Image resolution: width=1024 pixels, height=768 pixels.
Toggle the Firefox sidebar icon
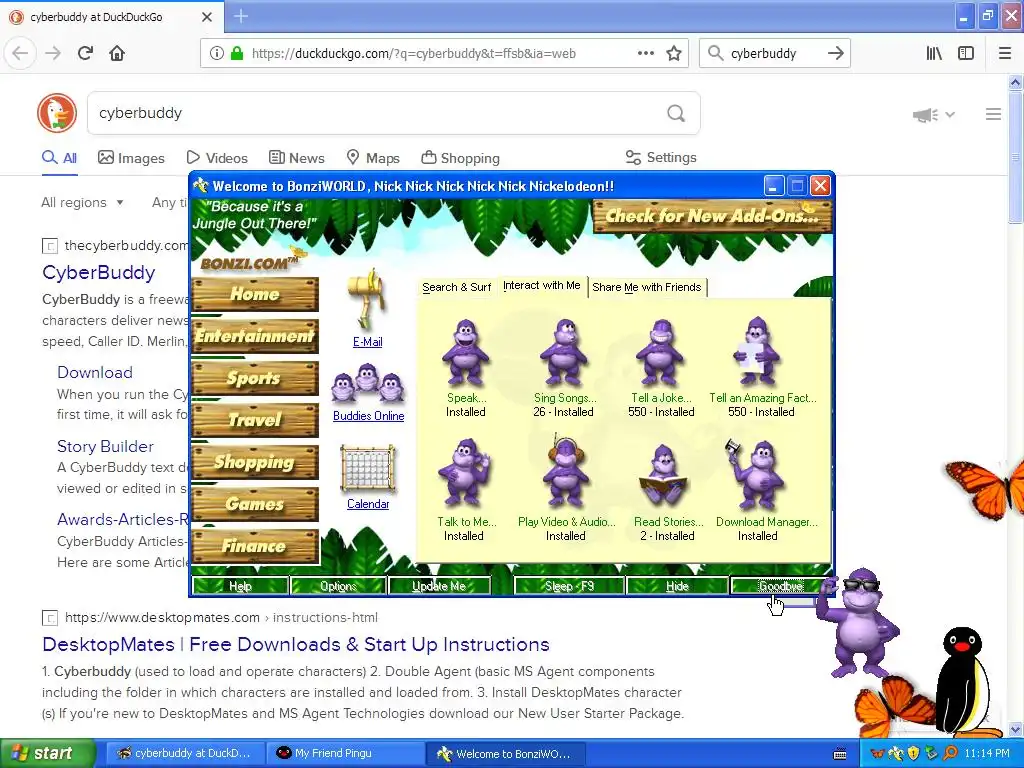point(966,53)
